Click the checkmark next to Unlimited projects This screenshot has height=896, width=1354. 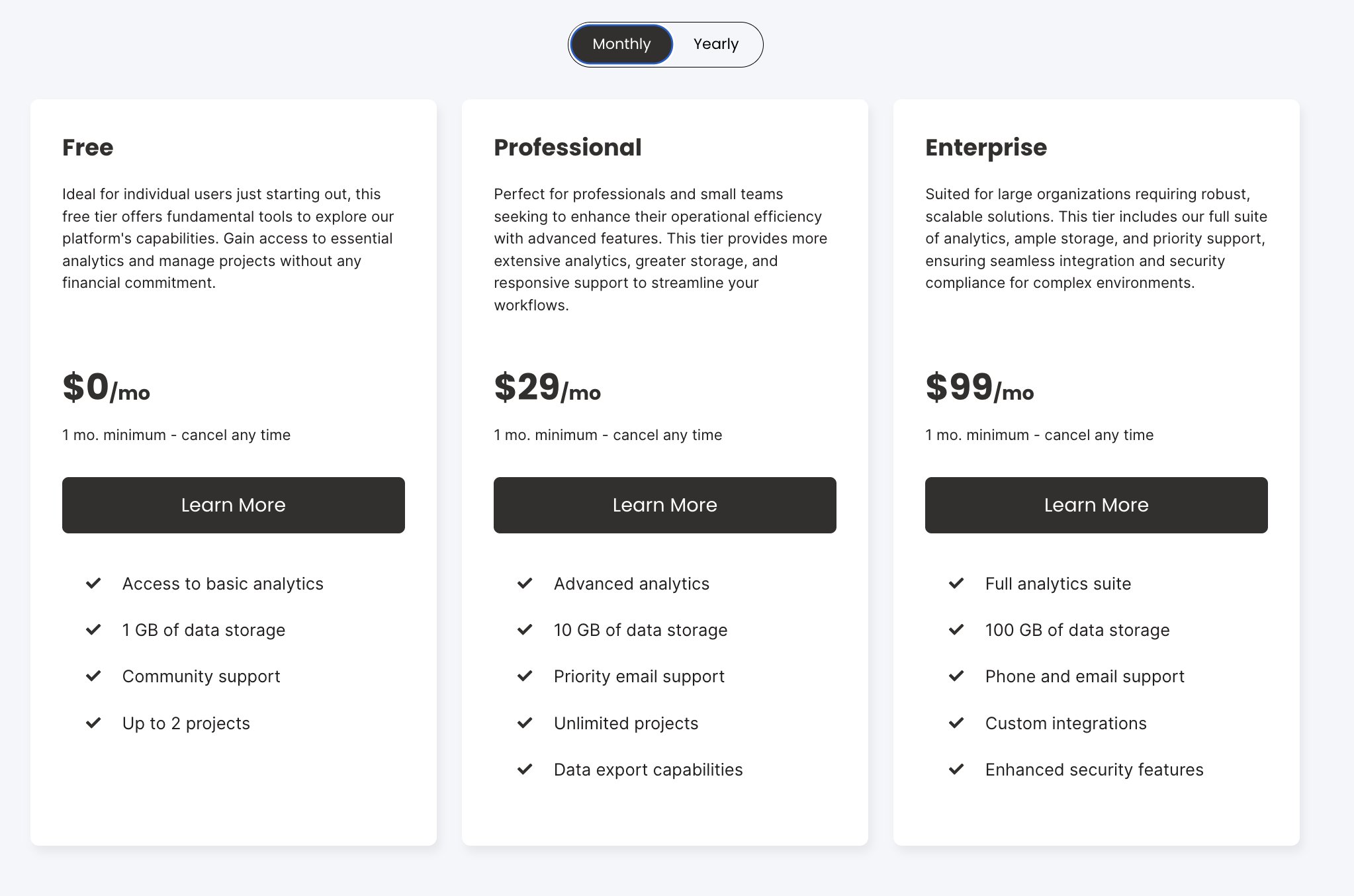coord(525,723)
